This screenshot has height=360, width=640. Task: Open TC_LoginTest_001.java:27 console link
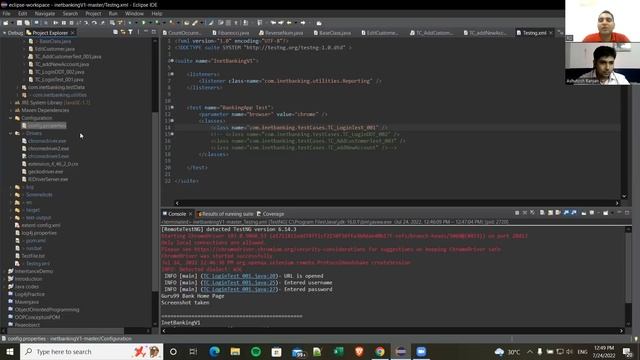(x=240, y=289)
